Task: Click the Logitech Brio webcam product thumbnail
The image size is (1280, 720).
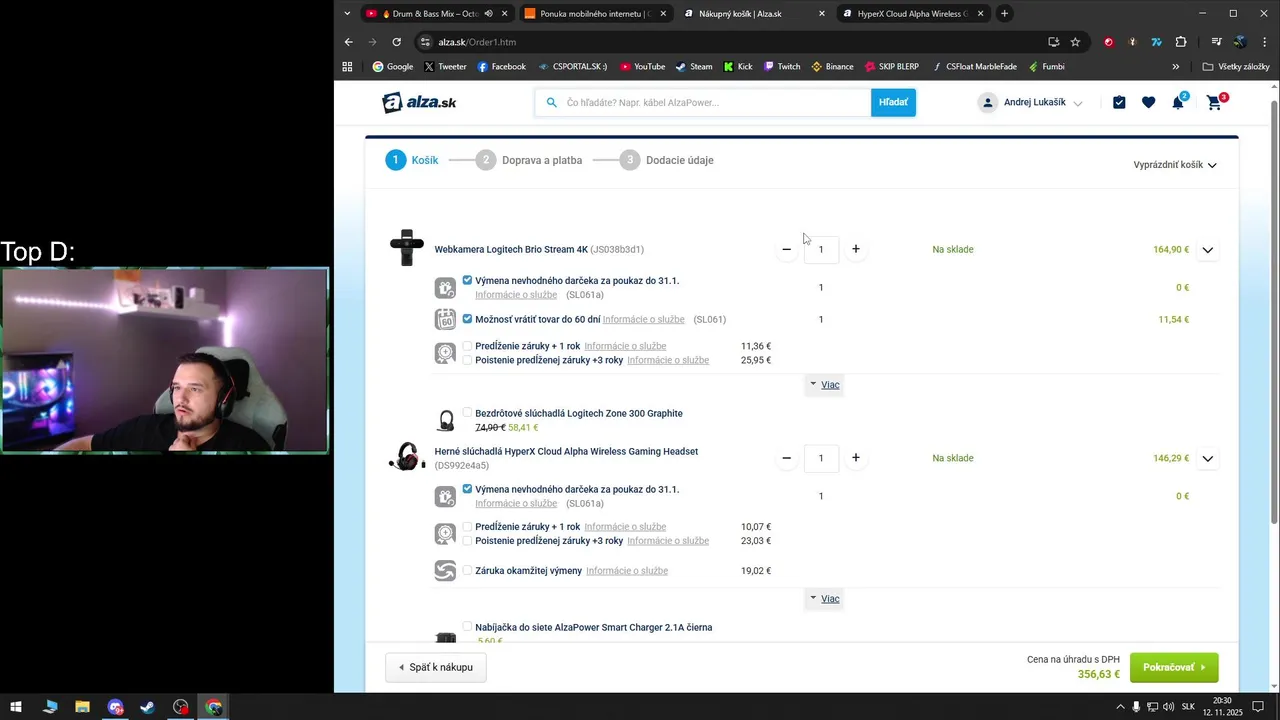Action: click(x=407, y=248)
